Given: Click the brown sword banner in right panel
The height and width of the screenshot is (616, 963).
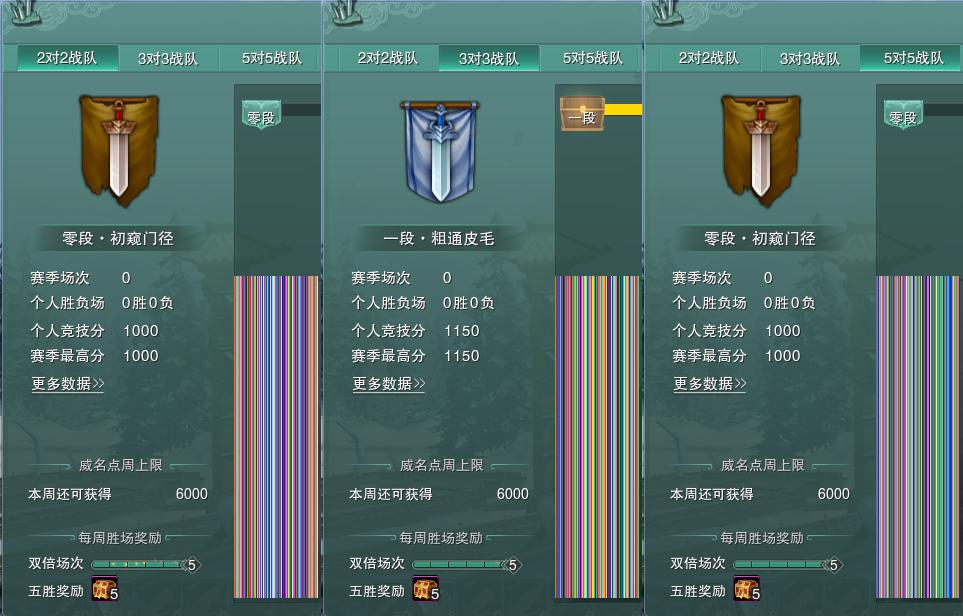Looking at the screenshot, I should 760,150.
